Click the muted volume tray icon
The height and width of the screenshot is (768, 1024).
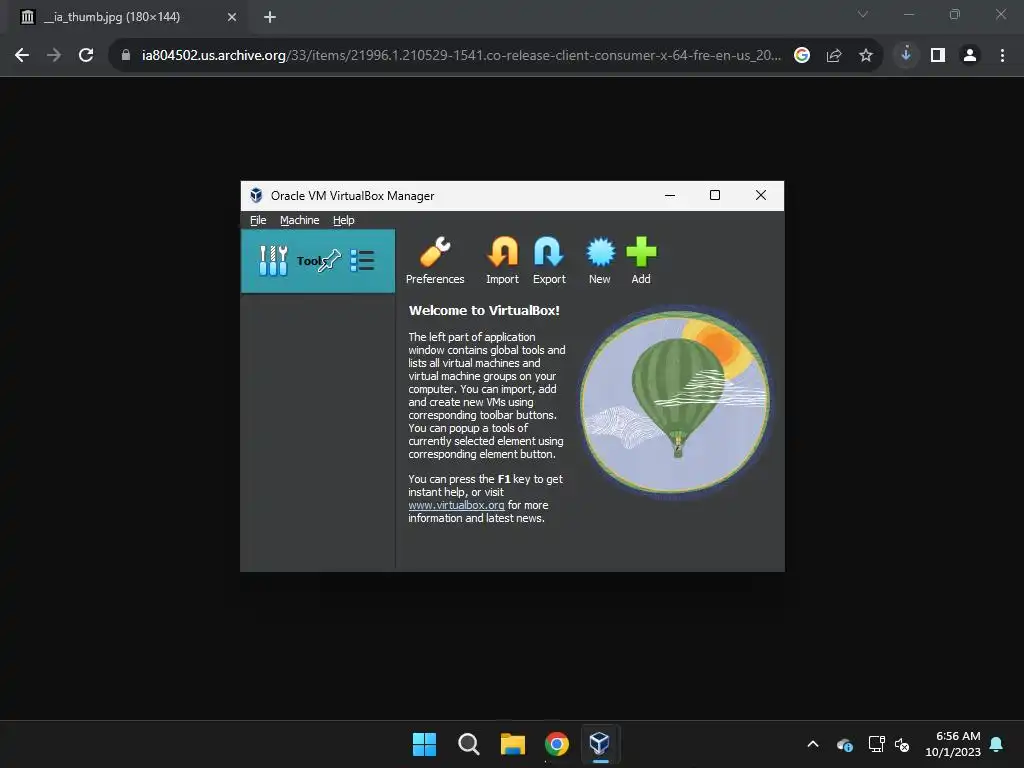[x=903, y=744]
